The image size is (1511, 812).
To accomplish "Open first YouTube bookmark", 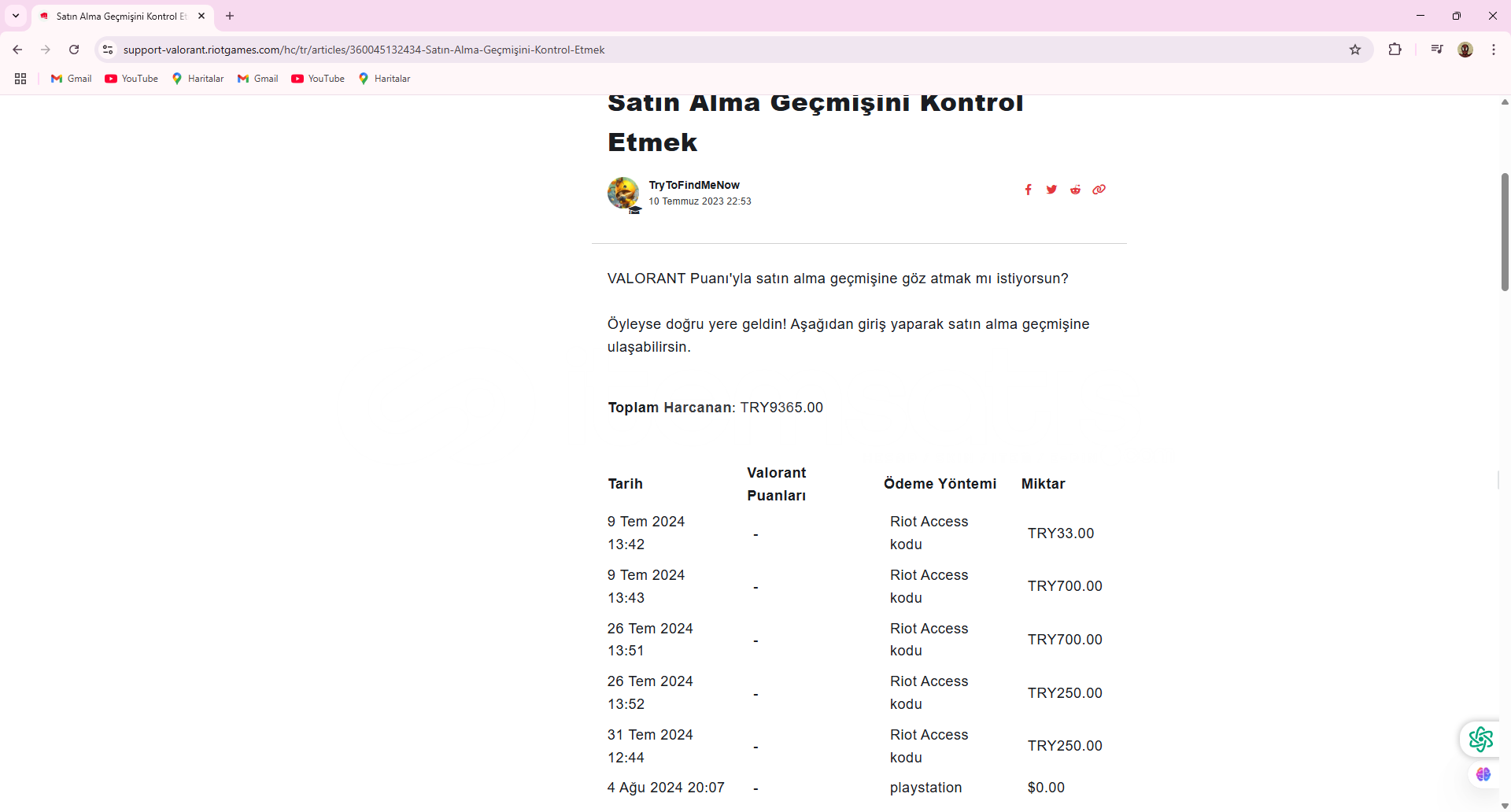I will click(x=131, y=79).
